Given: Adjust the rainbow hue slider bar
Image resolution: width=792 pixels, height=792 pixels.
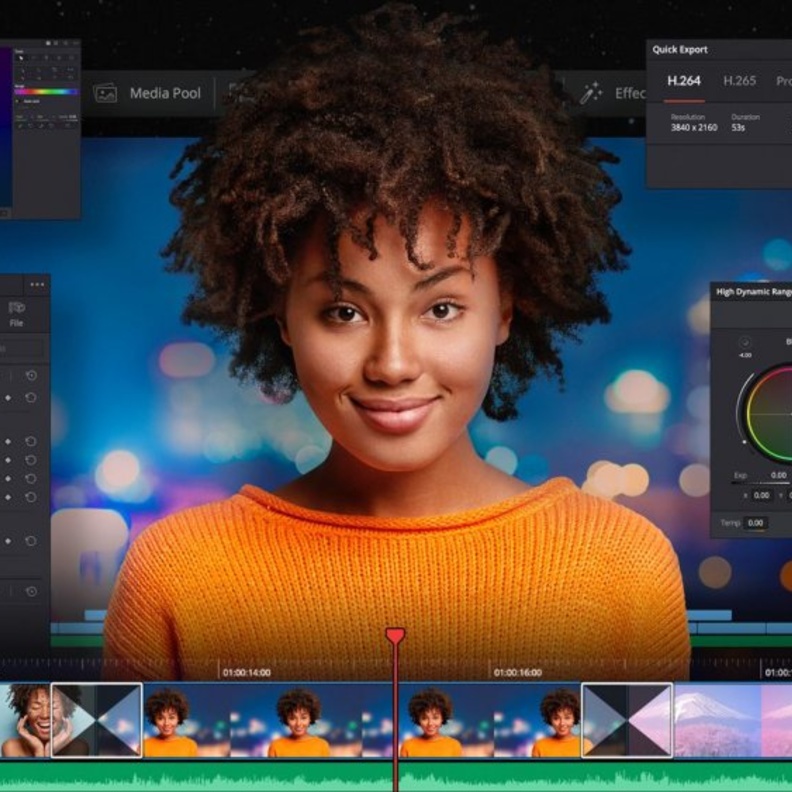Looking at the screenshot, I should point(46,92).
